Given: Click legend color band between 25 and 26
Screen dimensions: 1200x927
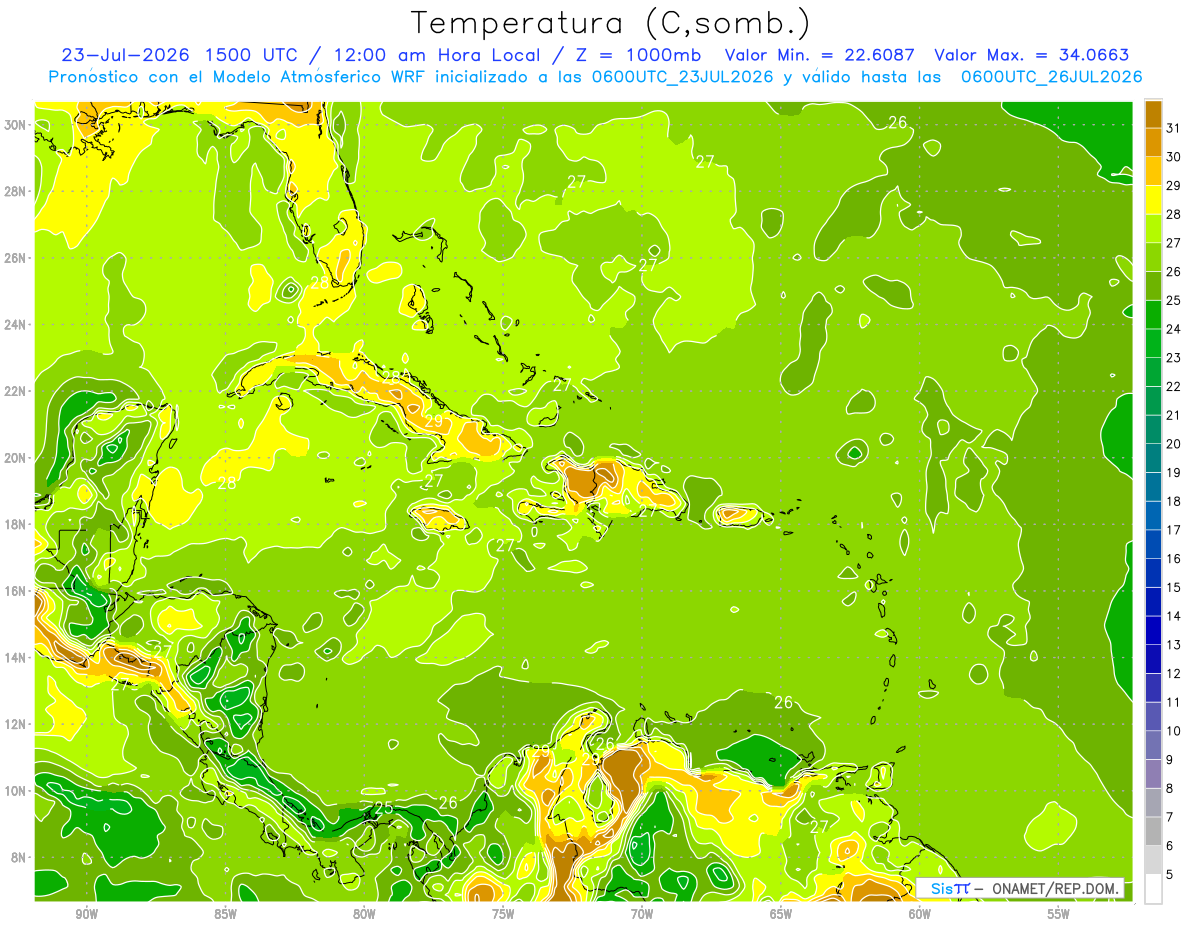Looking at the screenshot, I should (x=1153, y=286).
